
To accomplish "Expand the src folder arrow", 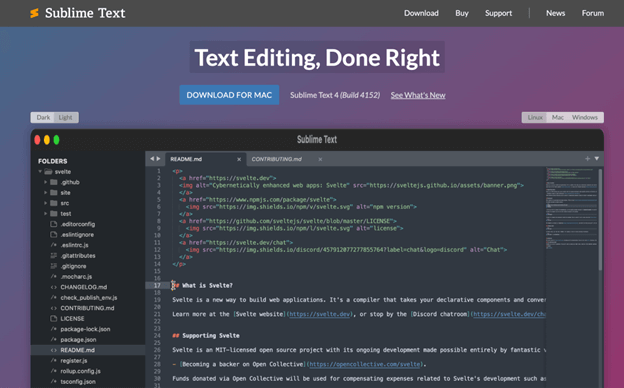I will [x=45, y=203].
